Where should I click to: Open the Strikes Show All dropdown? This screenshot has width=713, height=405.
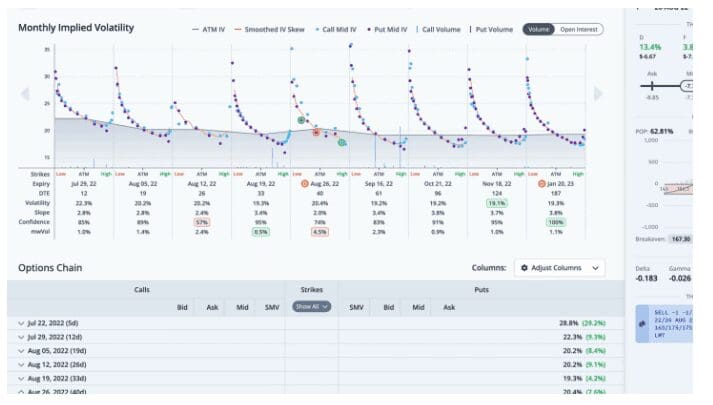[x=312, y=306]
